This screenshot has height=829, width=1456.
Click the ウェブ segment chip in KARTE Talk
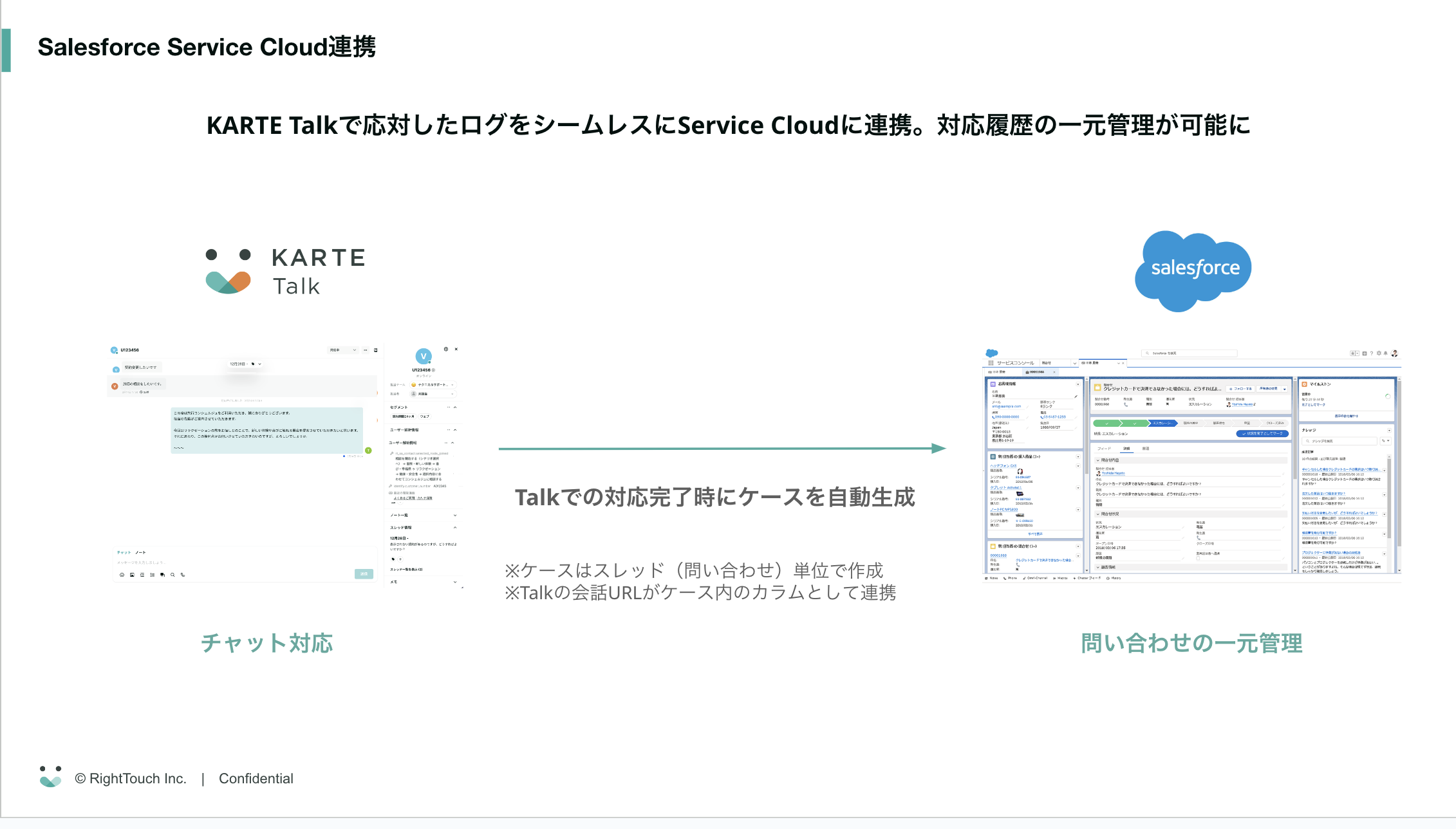click(x=425, y=416)
